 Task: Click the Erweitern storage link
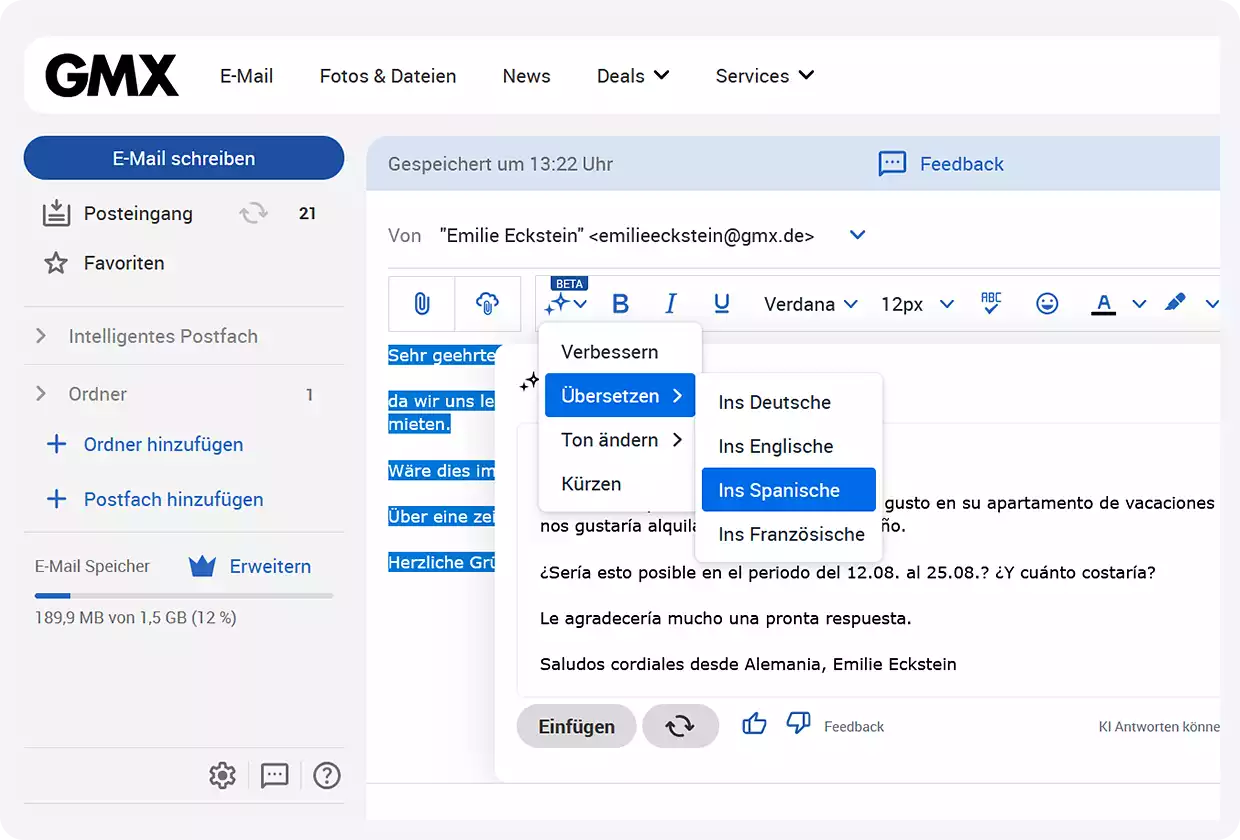[x=270, y=566]
